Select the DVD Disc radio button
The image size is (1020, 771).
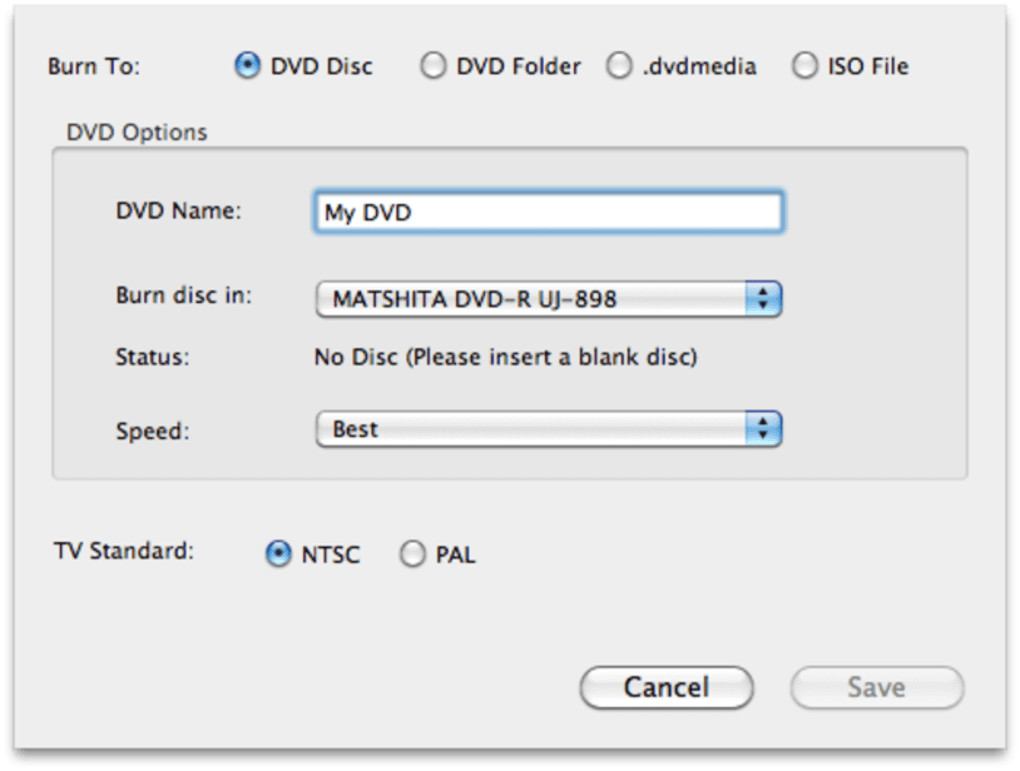point(247,67)
